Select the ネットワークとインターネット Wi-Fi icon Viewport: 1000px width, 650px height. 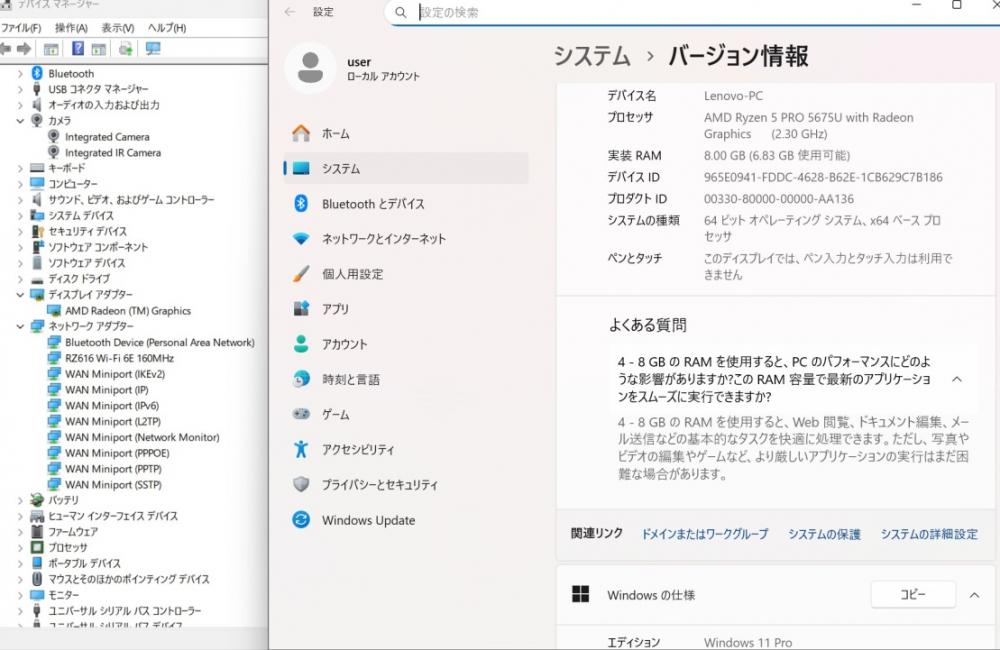301,239
